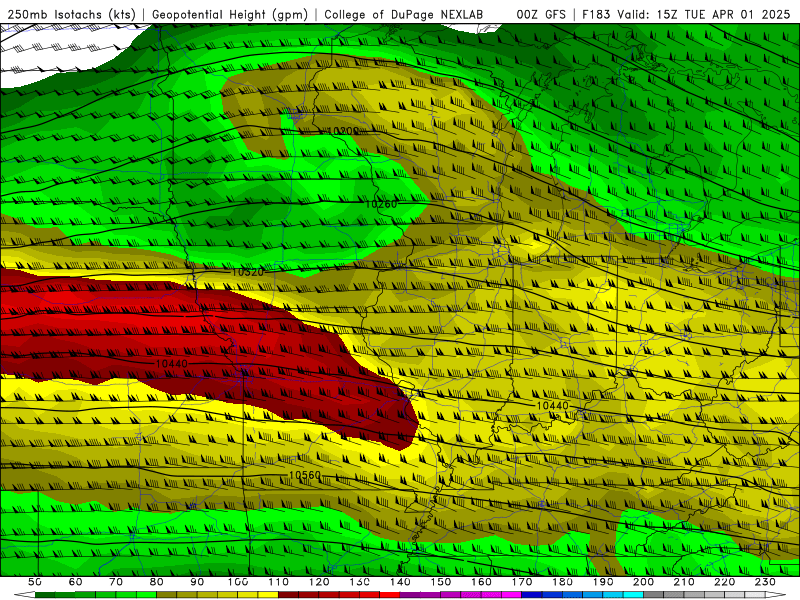This screenshot has width=800, height=600.
Task: Click the 60 value on the color scale
Action: [76, 582]
